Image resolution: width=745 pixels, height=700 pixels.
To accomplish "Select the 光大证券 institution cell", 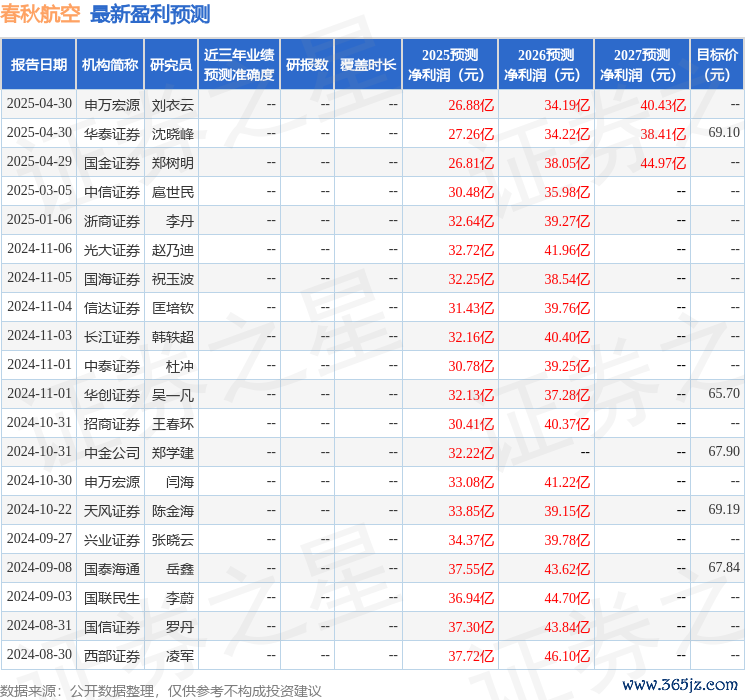I will [x=112, y=250].
